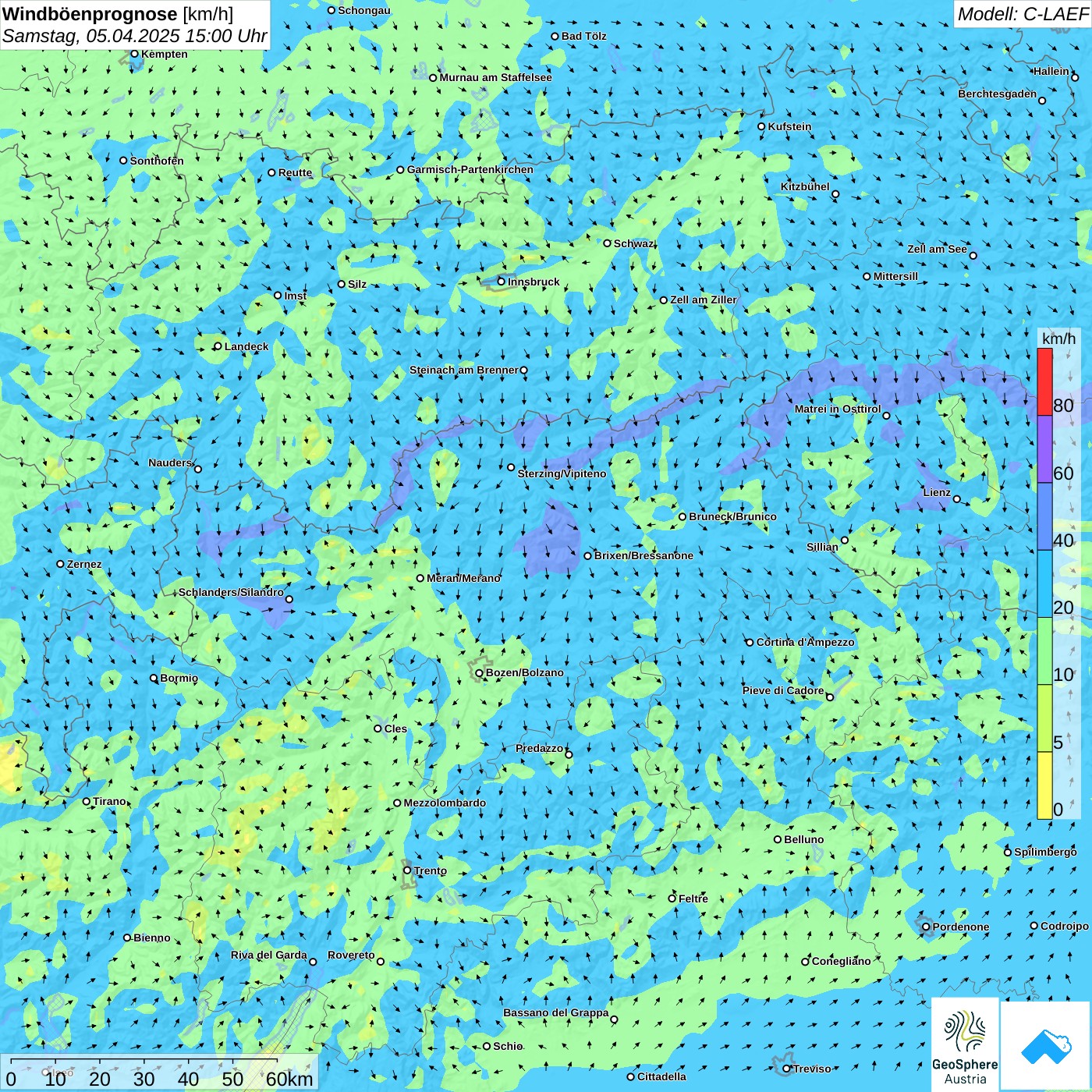
Task: Click the Spilimbergo label
Action: tap(1045, 852)
